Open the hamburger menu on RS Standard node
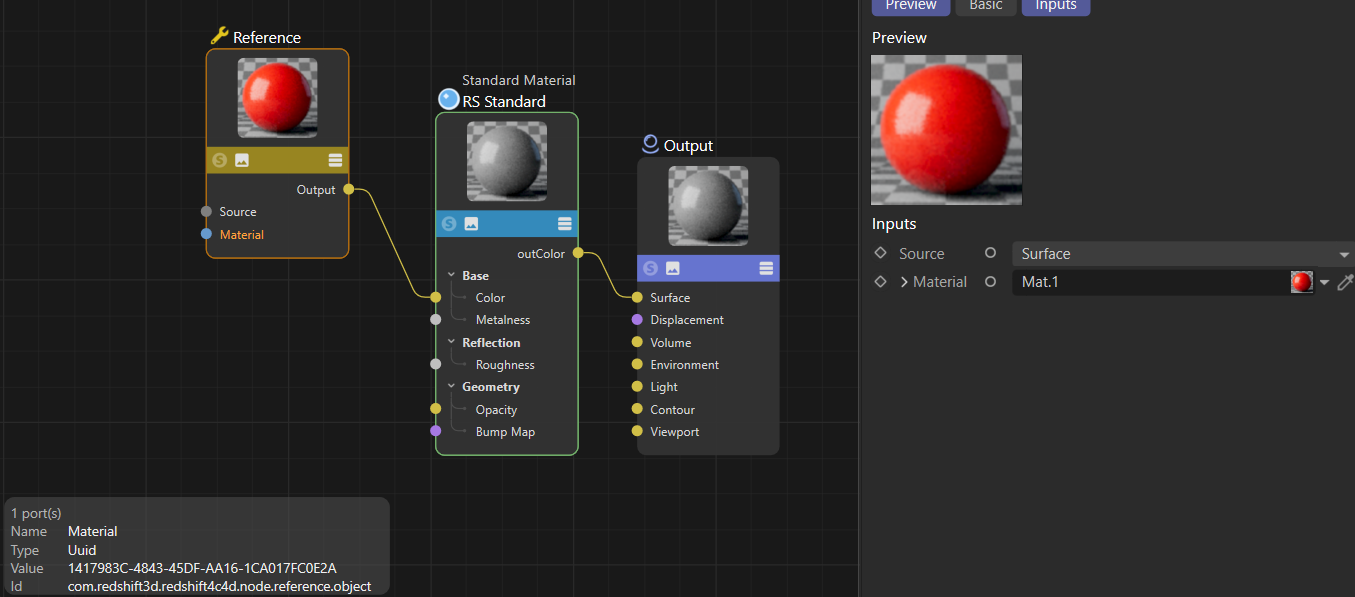 tap(565, 224)
